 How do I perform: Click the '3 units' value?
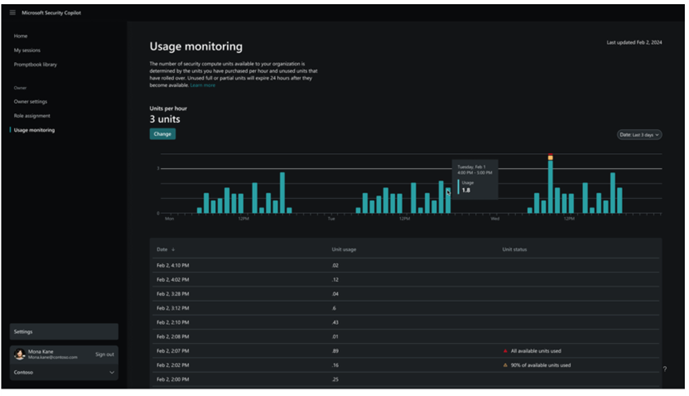(x=165, y=119)
